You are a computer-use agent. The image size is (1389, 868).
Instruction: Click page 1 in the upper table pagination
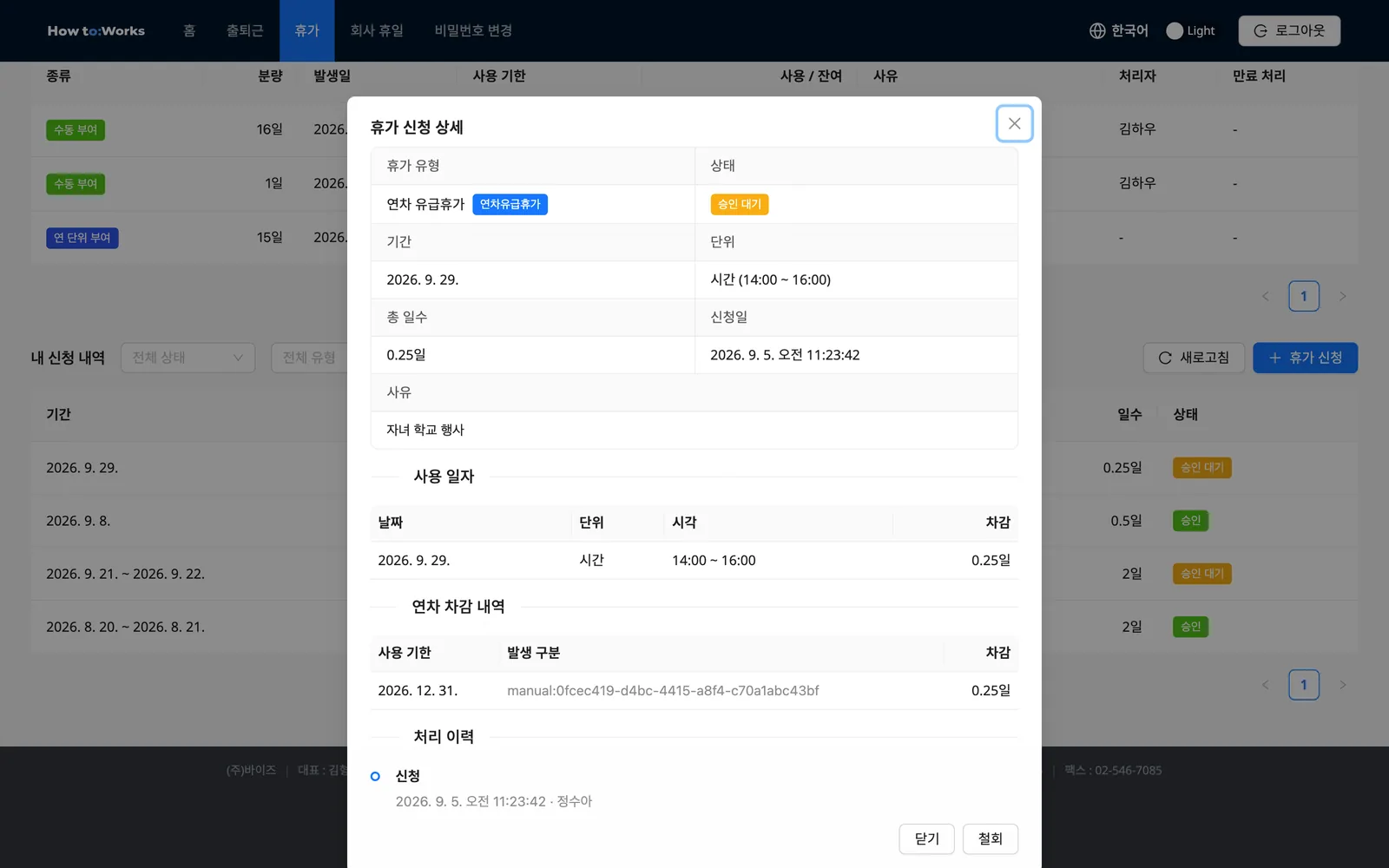pyautogui.click(x=1303, y=296)
